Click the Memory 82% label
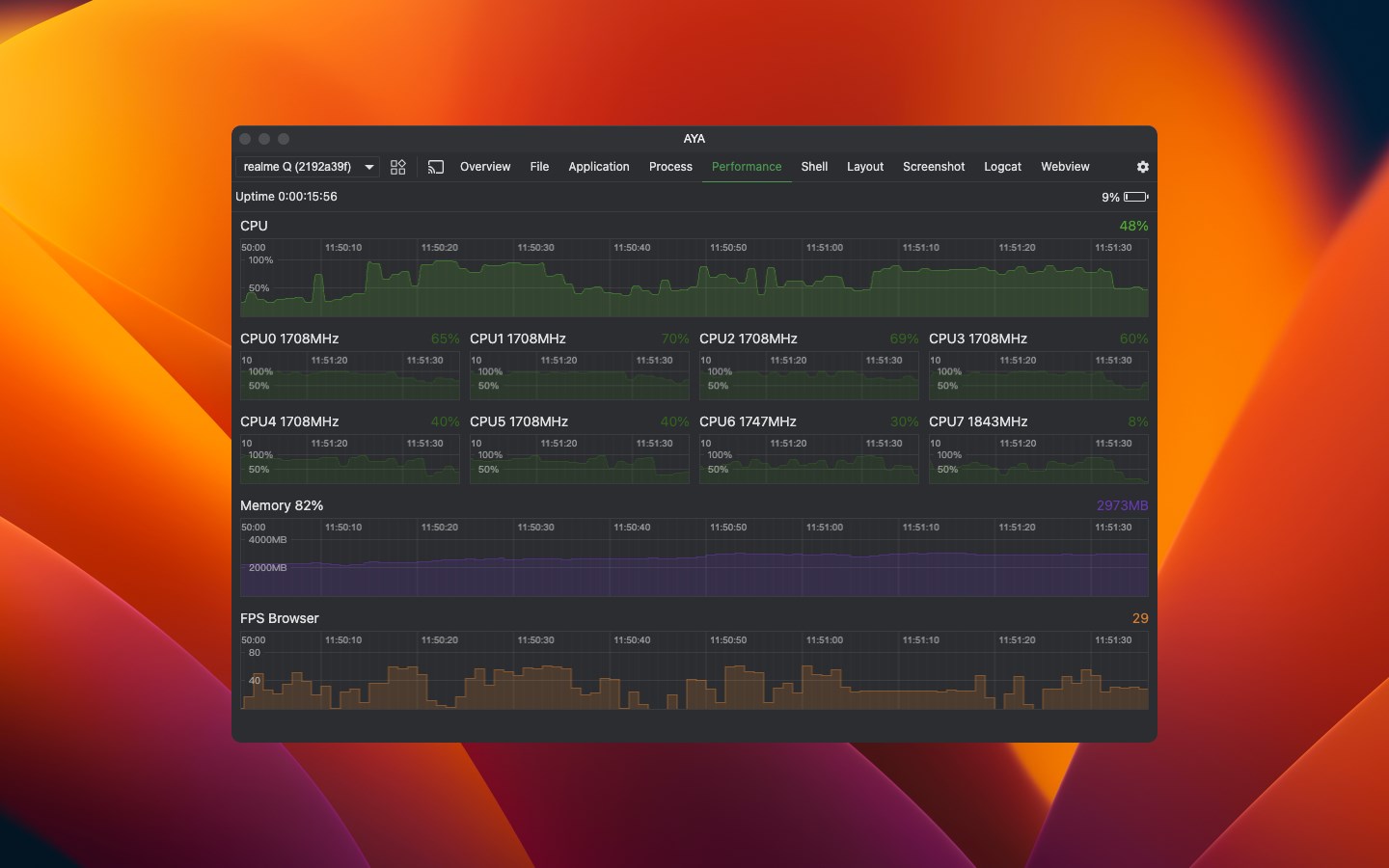This screenshot has height=868, width=1389. [x=282, y=505]
